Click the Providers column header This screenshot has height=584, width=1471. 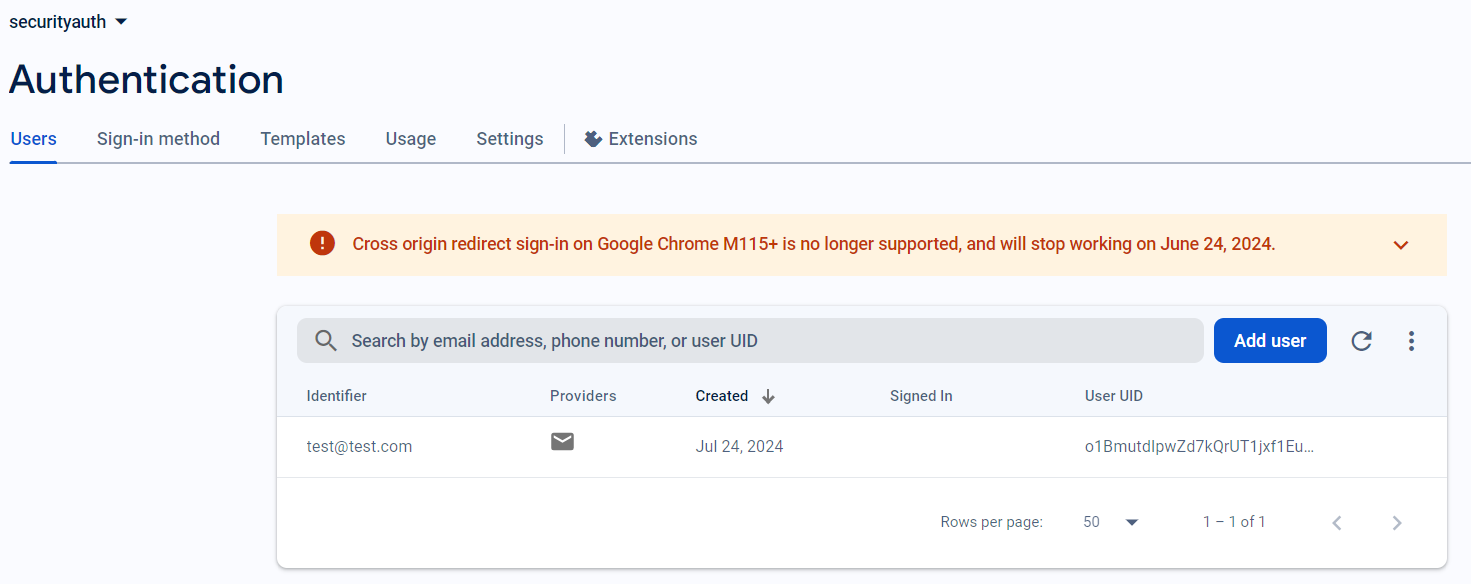(x=583, y=396)
